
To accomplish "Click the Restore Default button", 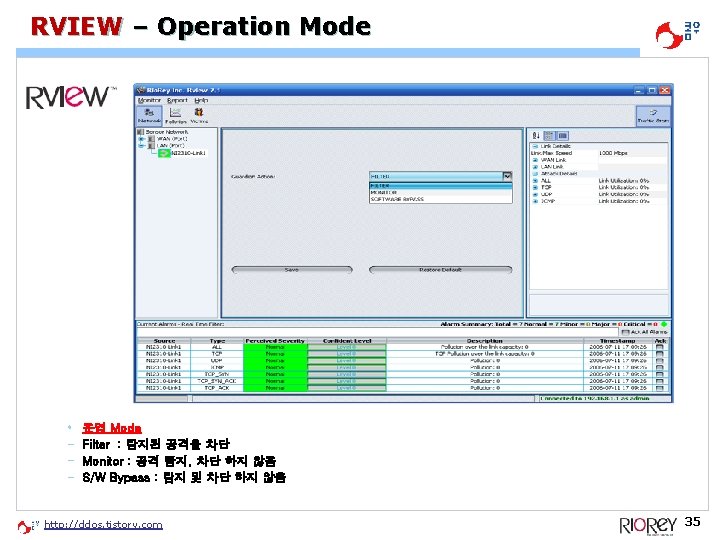I will 440,270.
